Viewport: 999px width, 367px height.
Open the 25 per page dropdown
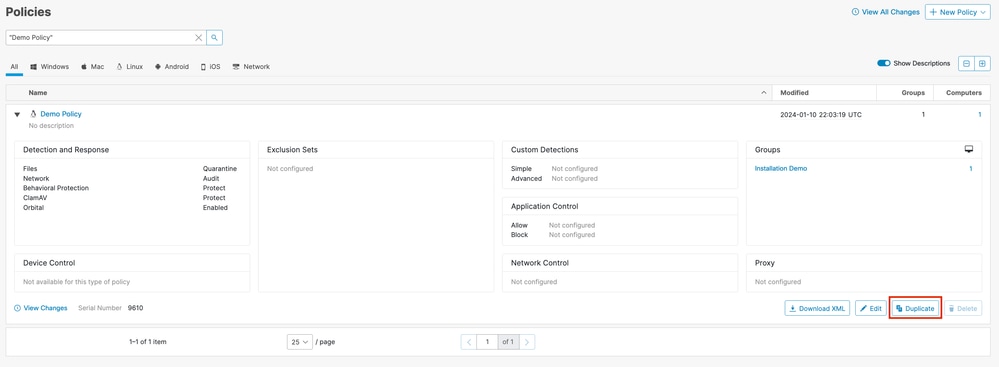299,342
